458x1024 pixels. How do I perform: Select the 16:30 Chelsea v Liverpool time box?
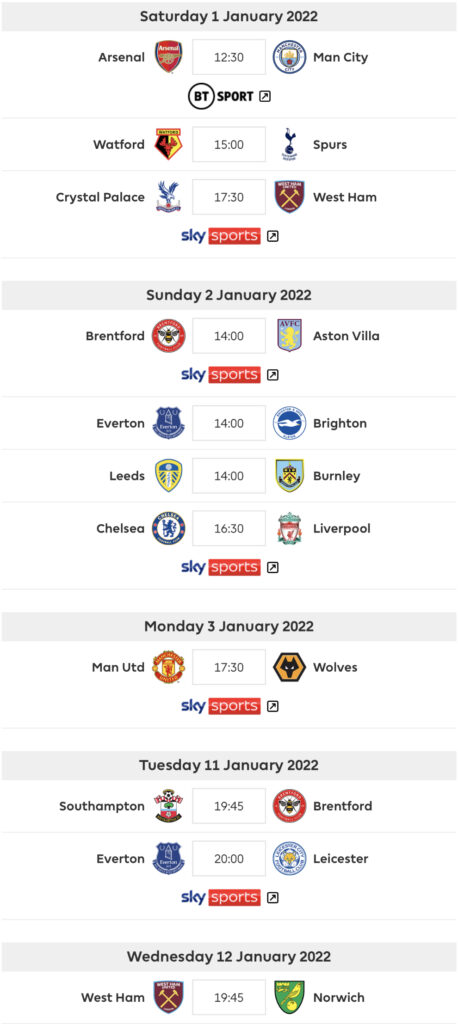pyautogui.click(x=229, y=528)
